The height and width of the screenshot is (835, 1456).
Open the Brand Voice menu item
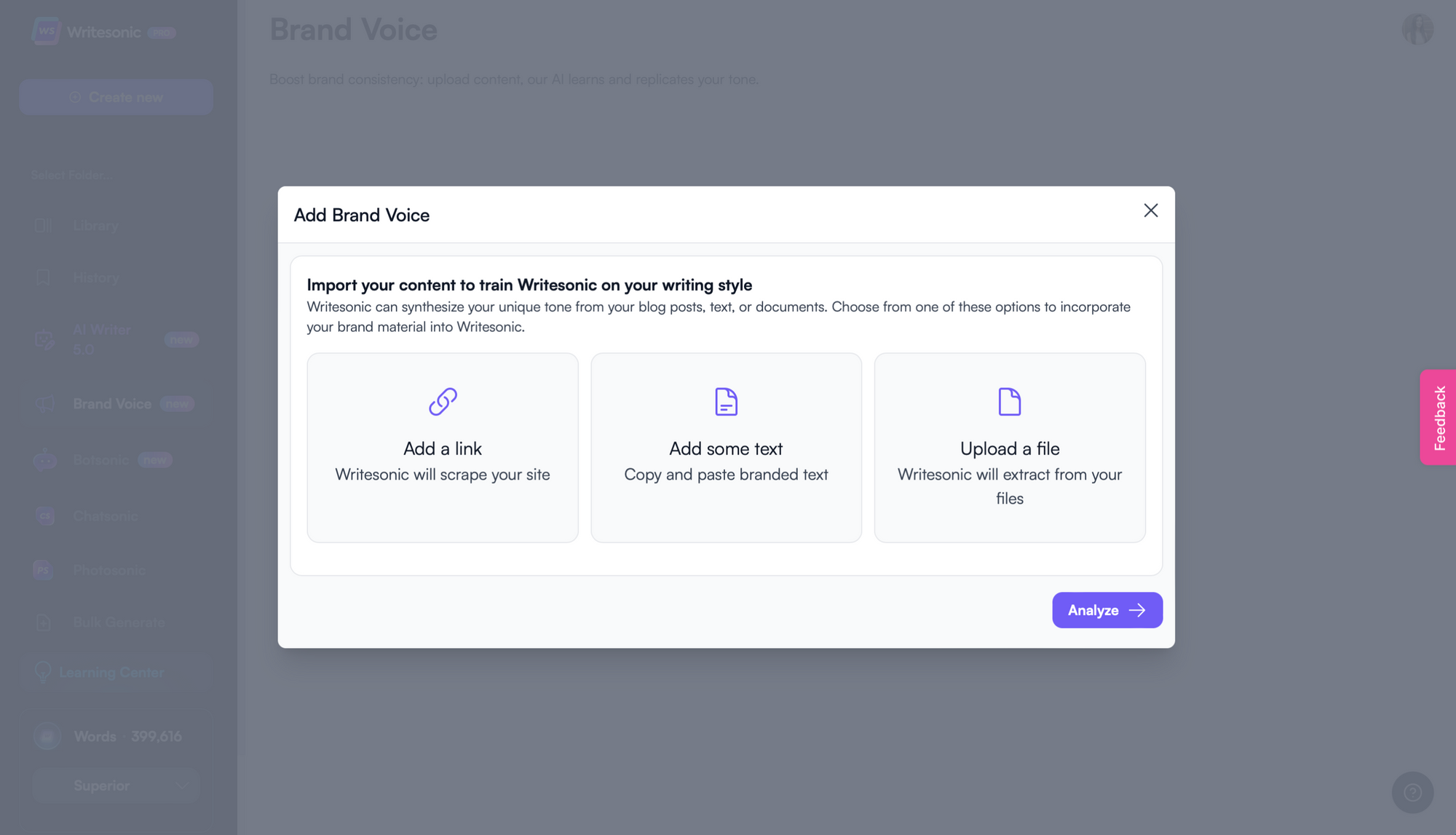(x=112, y=403)
